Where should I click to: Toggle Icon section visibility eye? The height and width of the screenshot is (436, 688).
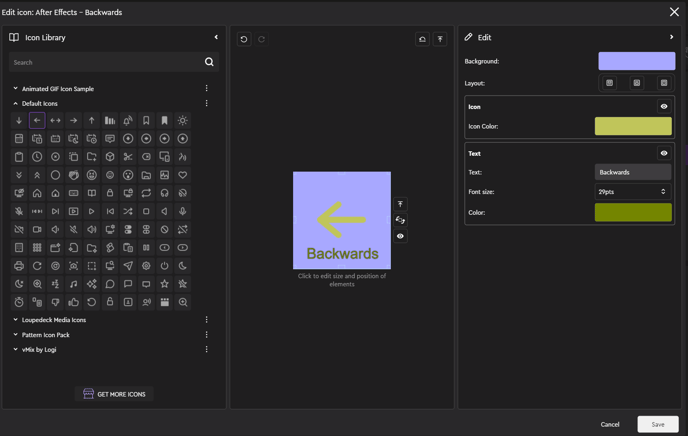(663, 106)
